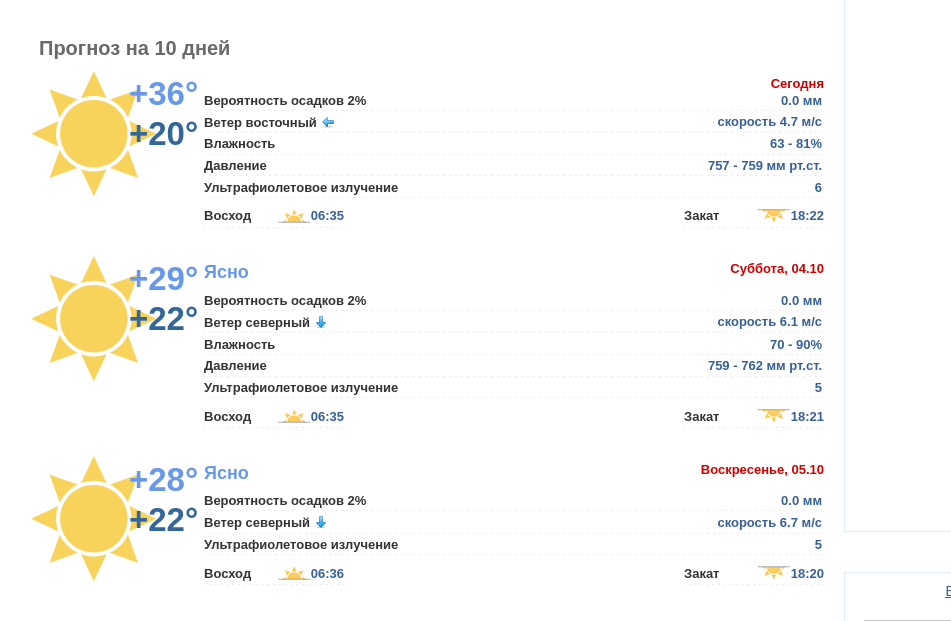The width and height of the screenshot is (951, 621).
Task: Click Saturday's north wind arrow icon
Action: (321, 323)
